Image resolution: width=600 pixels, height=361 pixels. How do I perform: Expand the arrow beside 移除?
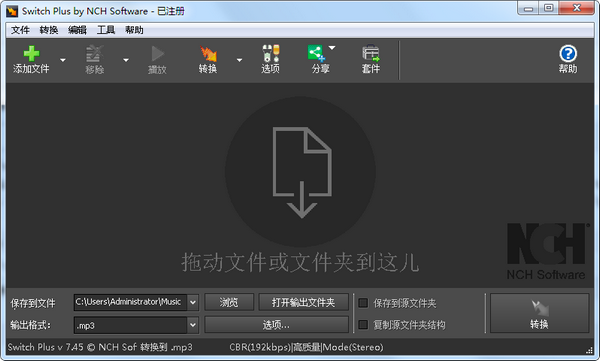point(126,60)
